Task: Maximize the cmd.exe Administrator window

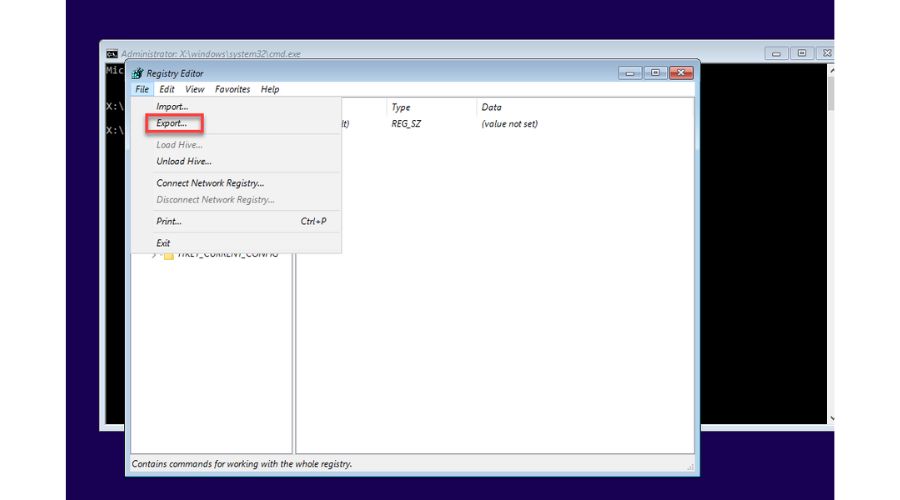Action: (802, 53)
